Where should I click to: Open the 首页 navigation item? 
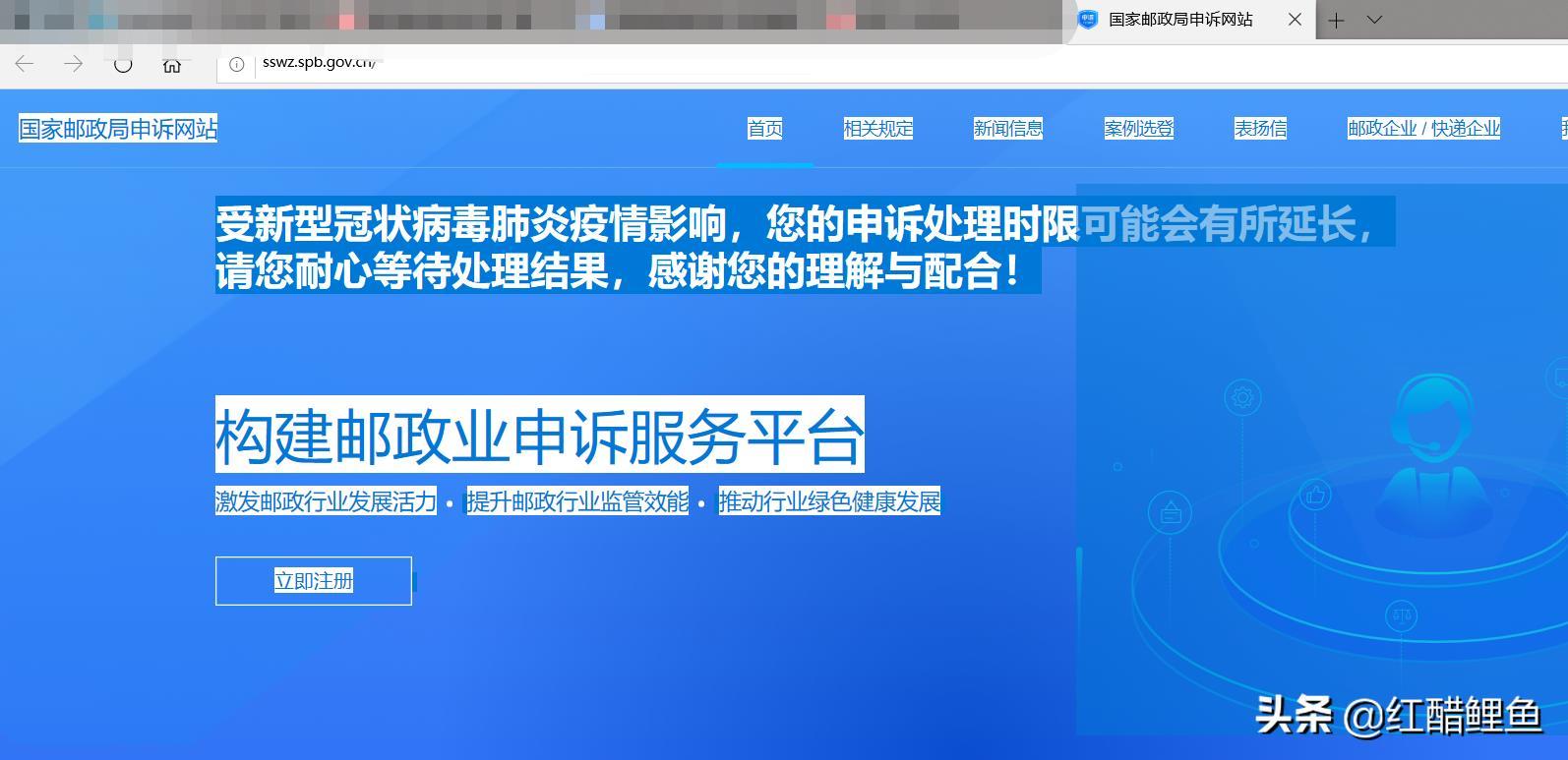(x=764, y=129)
